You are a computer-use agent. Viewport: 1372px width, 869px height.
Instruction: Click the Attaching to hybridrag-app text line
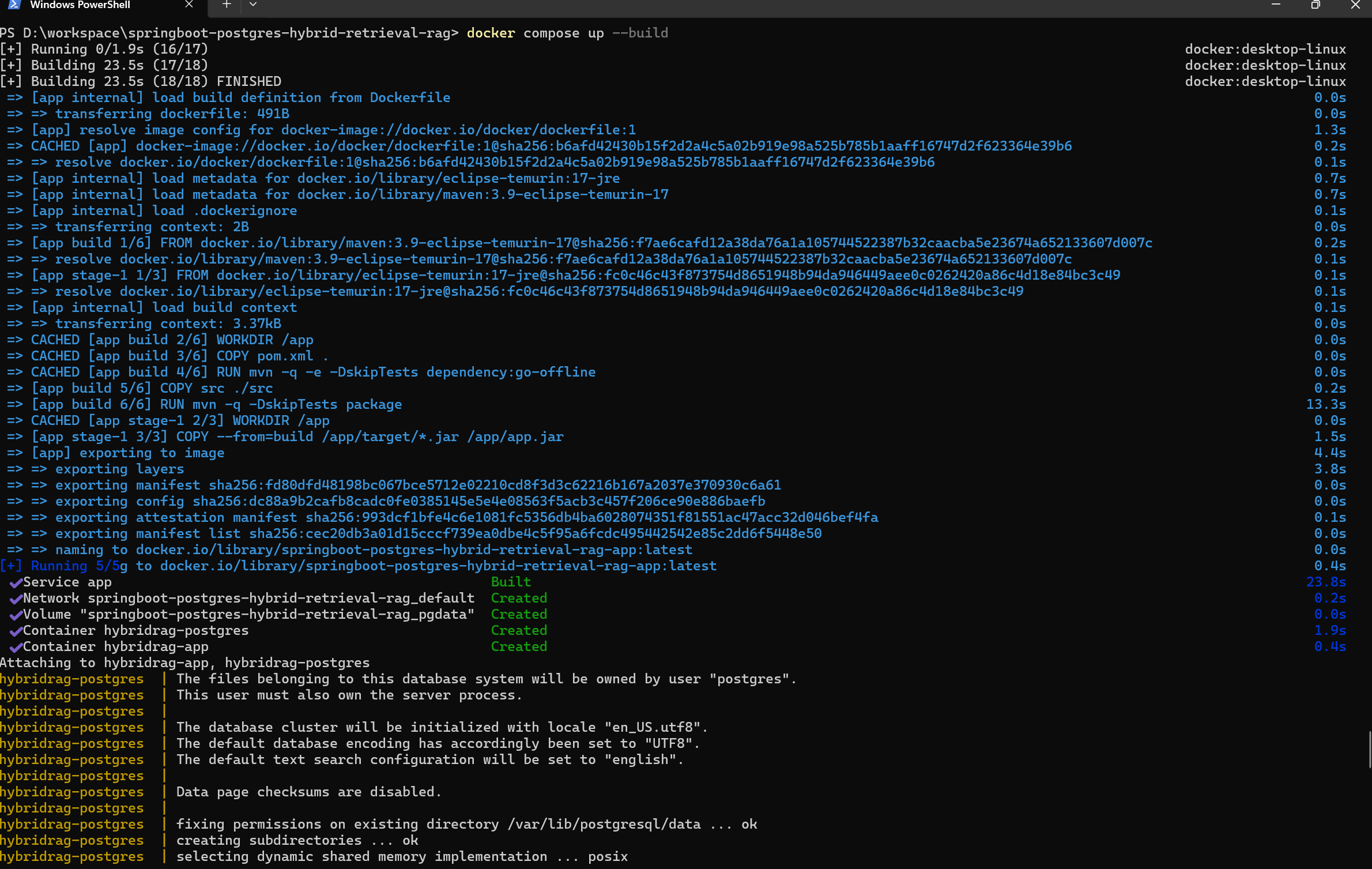(x=184, y=663)
